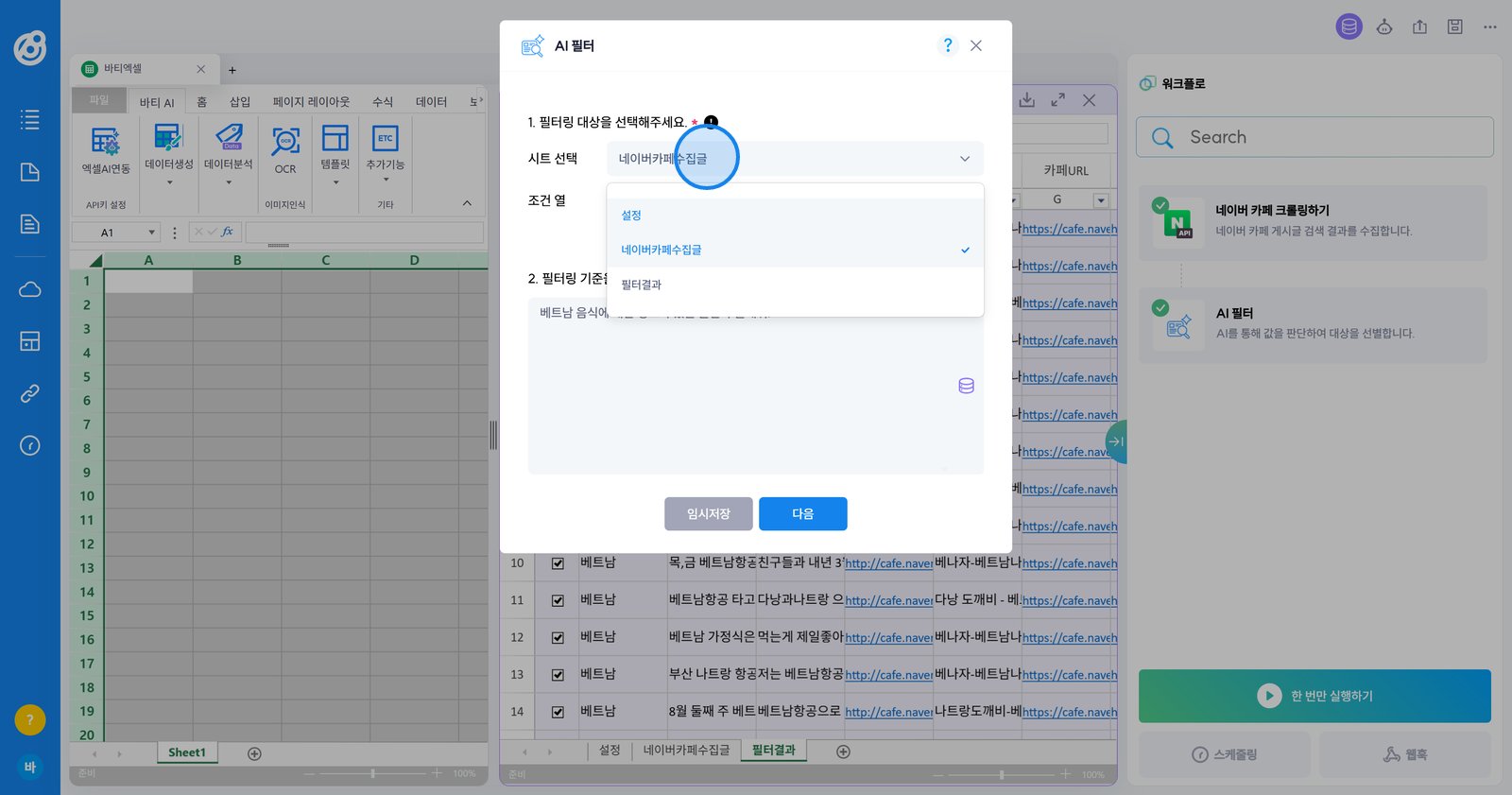Image resolution: width=1512 pixels, height=795 pixels.
Task: Click the filtering criteria text area
Action: pos(756,386)
